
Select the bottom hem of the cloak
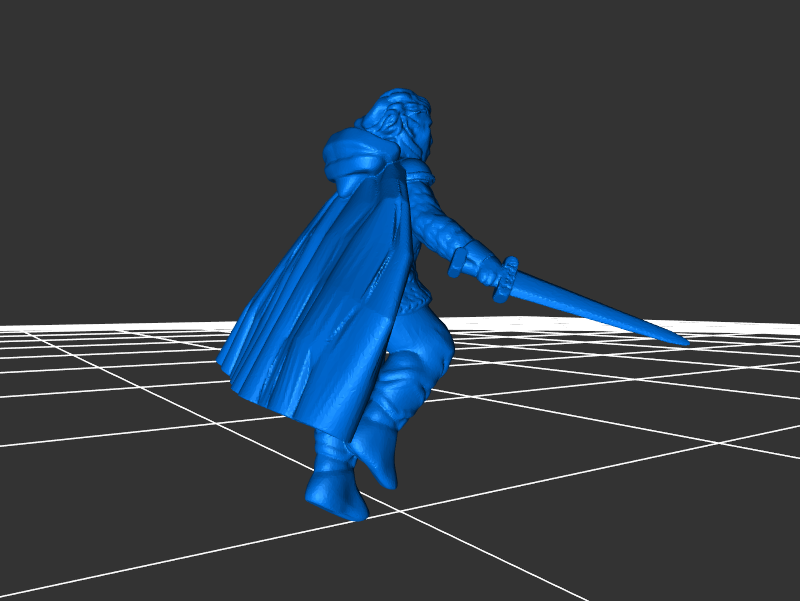(290, 400)
